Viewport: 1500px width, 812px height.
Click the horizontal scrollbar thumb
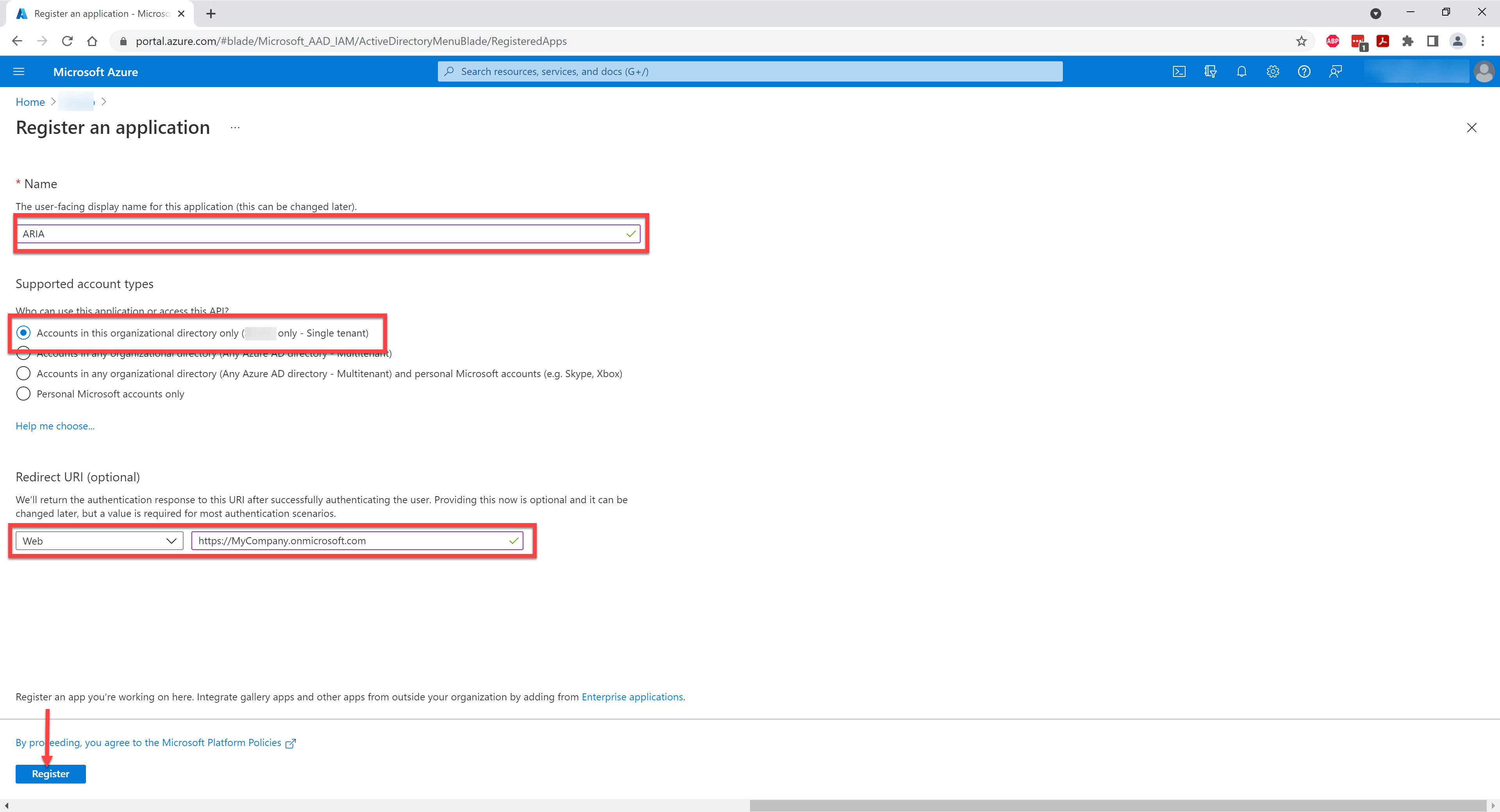[1118, 806]
